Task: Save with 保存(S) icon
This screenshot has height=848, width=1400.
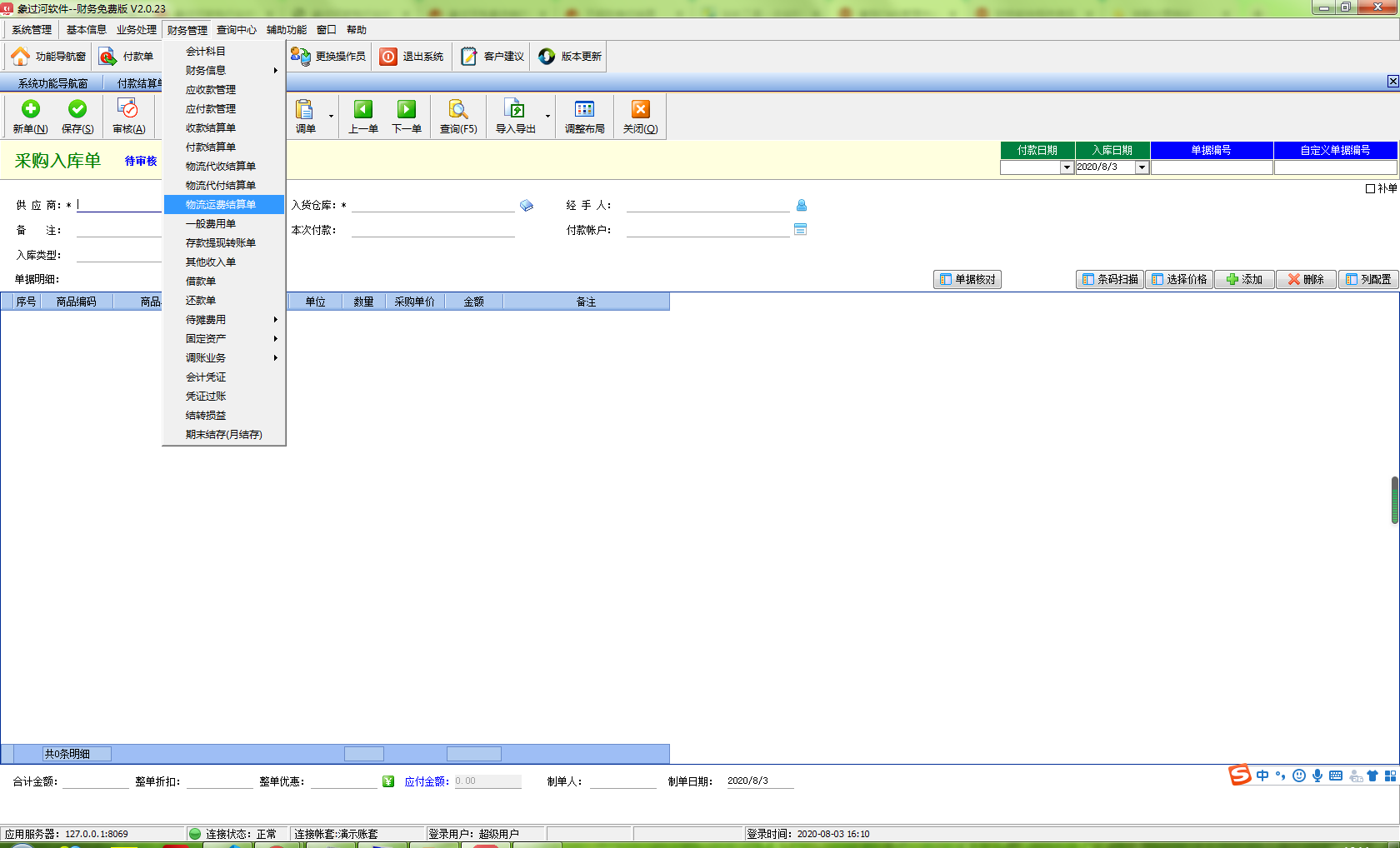Action: 77,109
